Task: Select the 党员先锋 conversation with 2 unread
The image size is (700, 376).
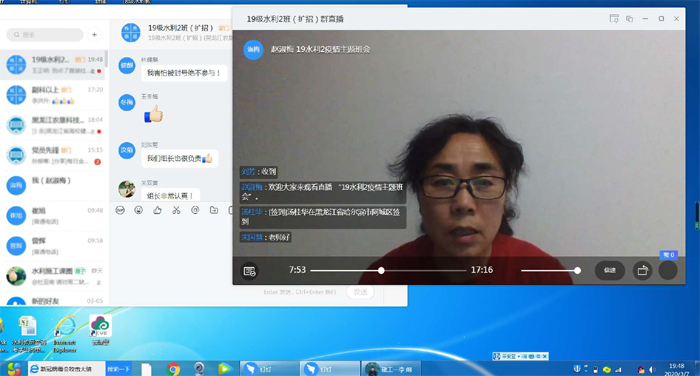Action: 53,155
